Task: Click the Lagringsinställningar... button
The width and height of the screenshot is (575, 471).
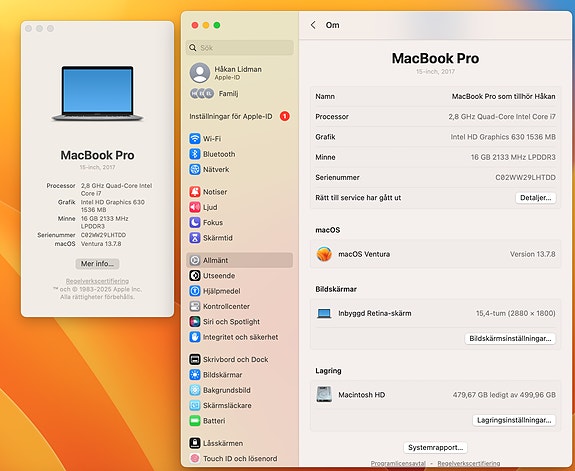Action: tap(514, 420)
